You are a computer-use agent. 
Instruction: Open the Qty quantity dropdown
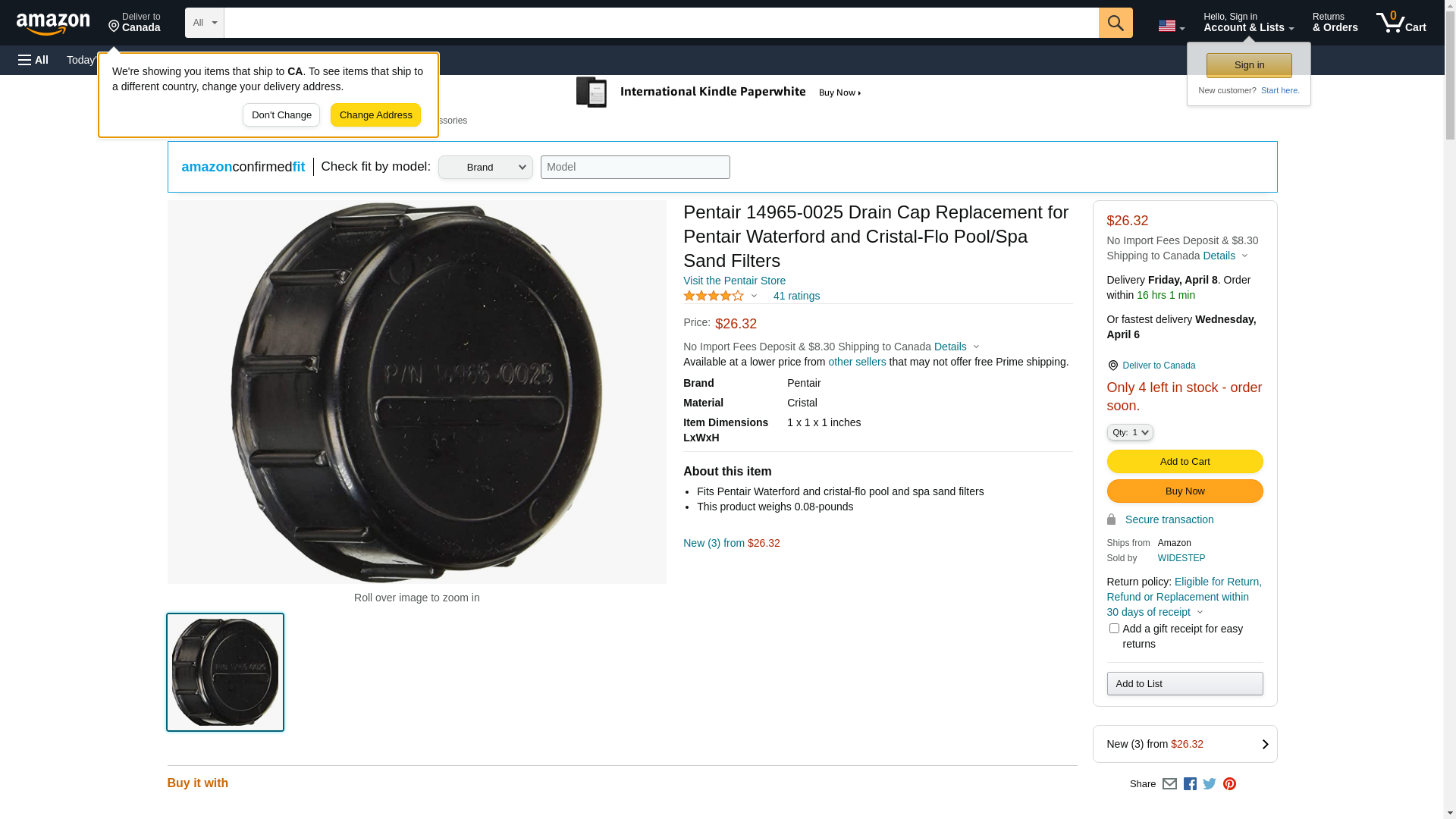(x=1130, y=432)
